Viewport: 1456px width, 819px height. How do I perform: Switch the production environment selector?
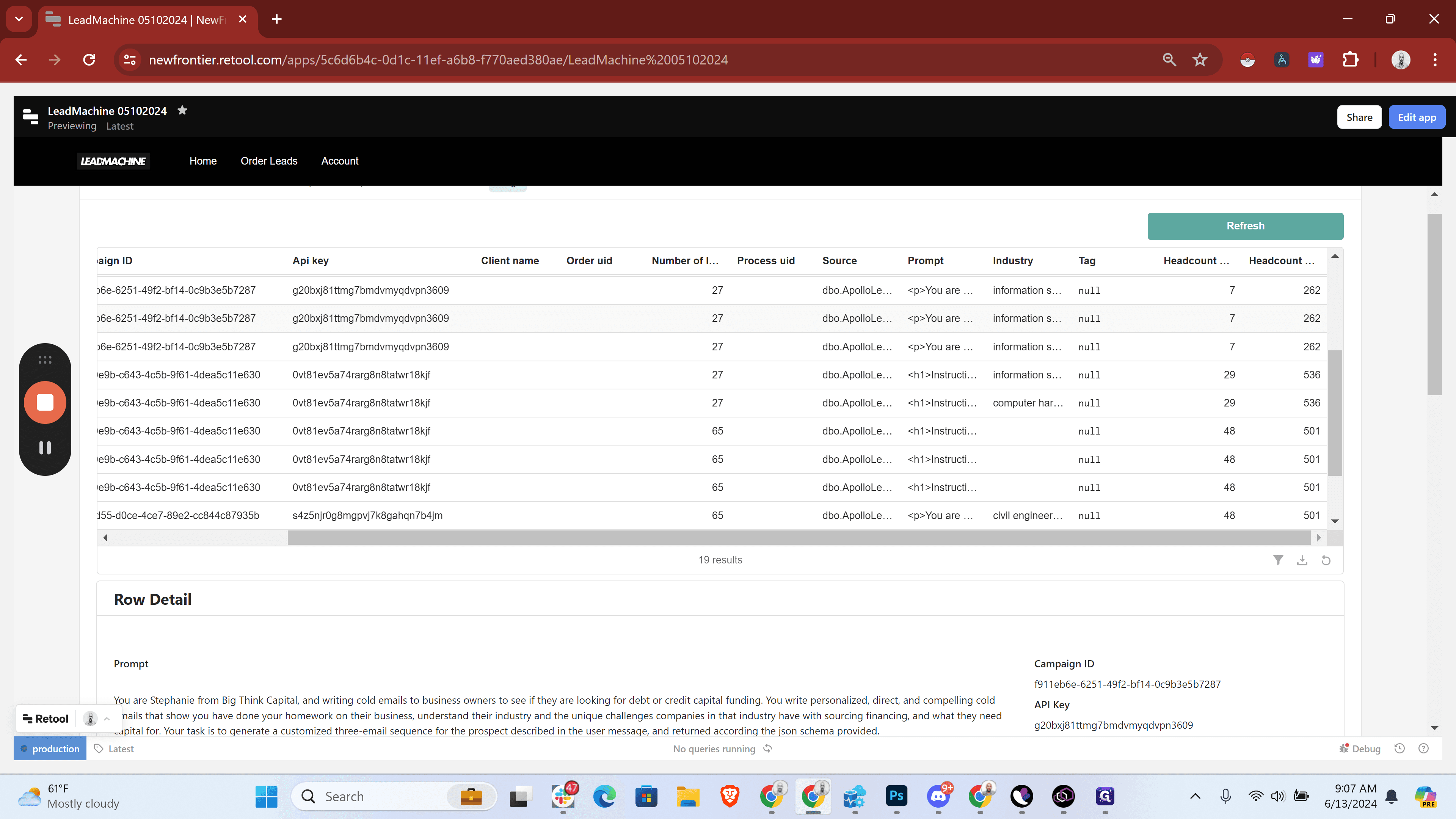coord(50,748)
